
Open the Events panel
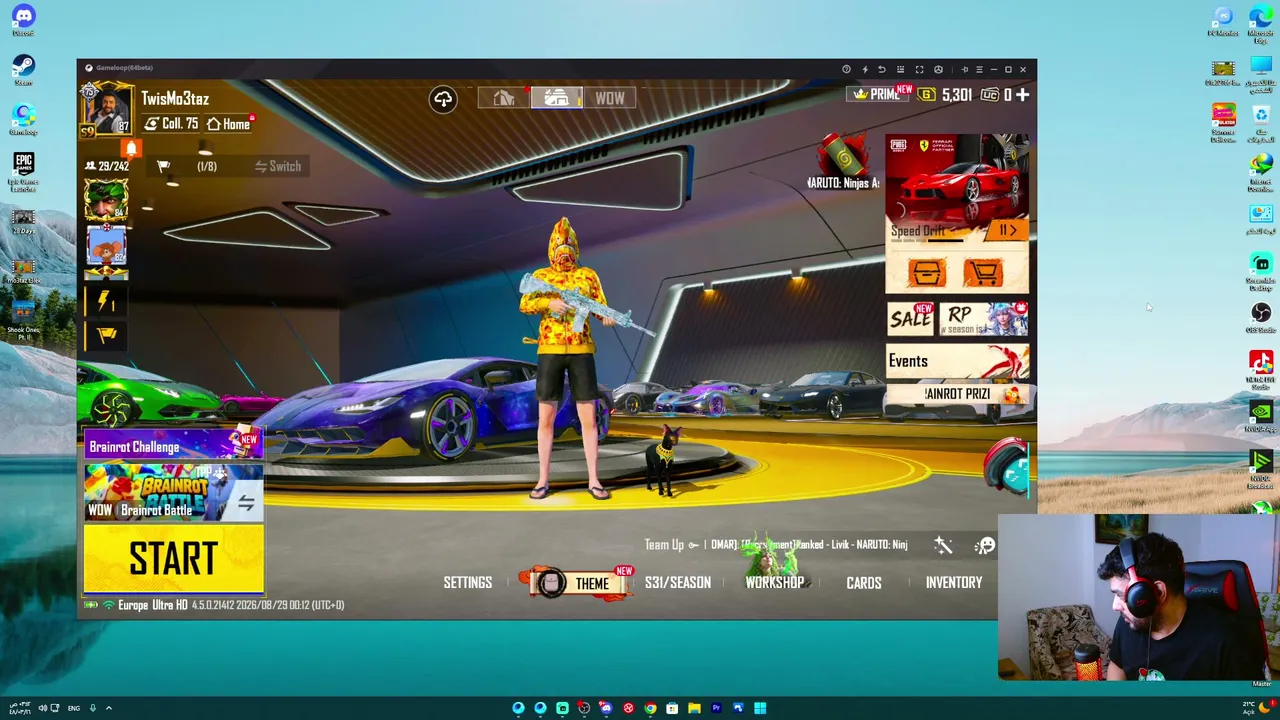click(x=957, y=361)
